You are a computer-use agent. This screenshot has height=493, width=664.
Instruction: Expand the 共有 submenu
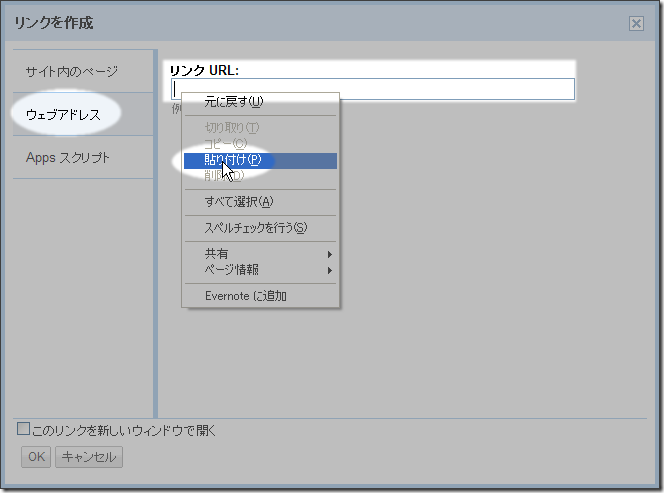pyautogui.click(x=260, y=254)
